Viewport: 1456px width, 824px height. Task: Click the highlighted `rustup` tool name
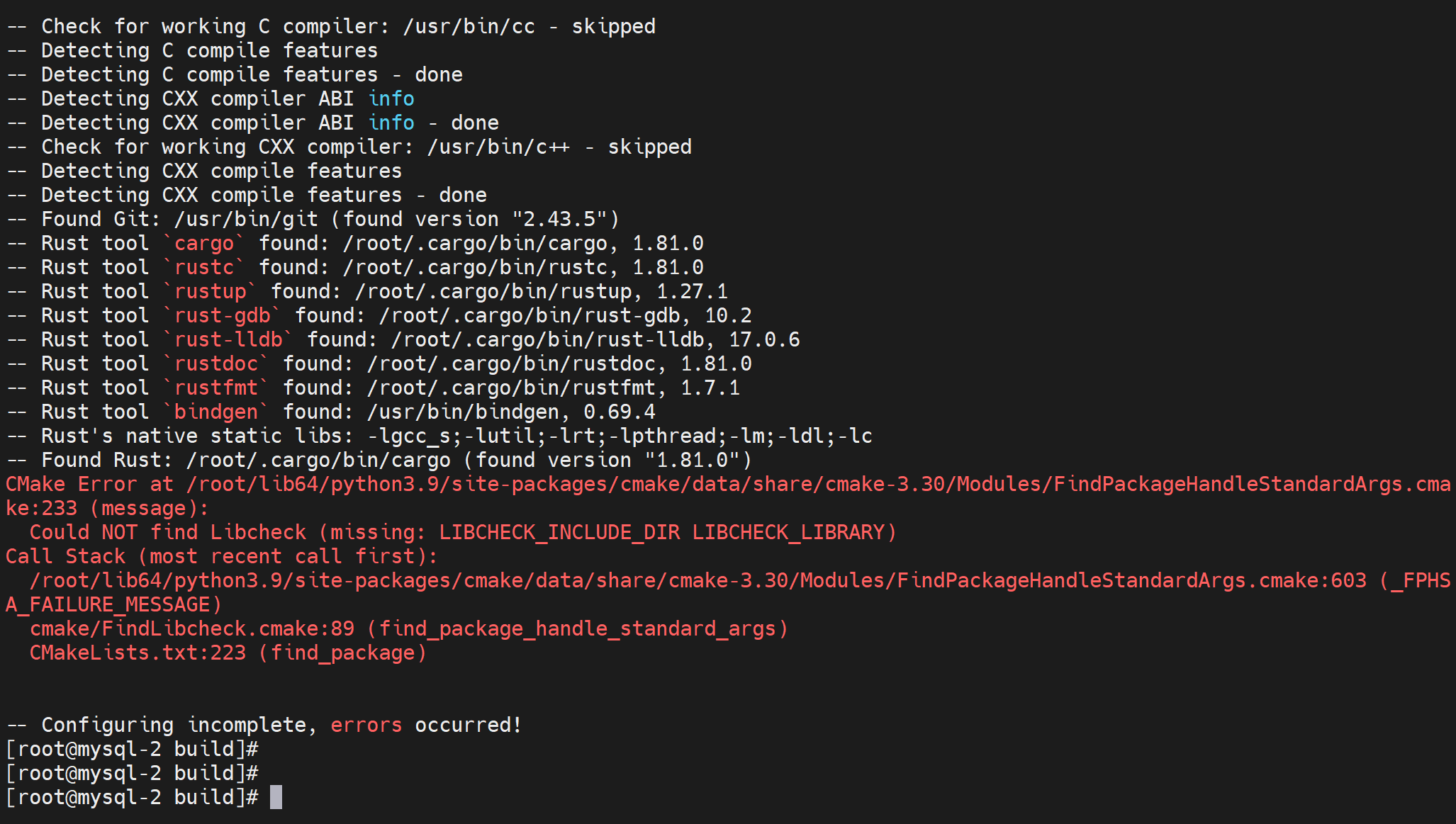(x=210, y=291)
